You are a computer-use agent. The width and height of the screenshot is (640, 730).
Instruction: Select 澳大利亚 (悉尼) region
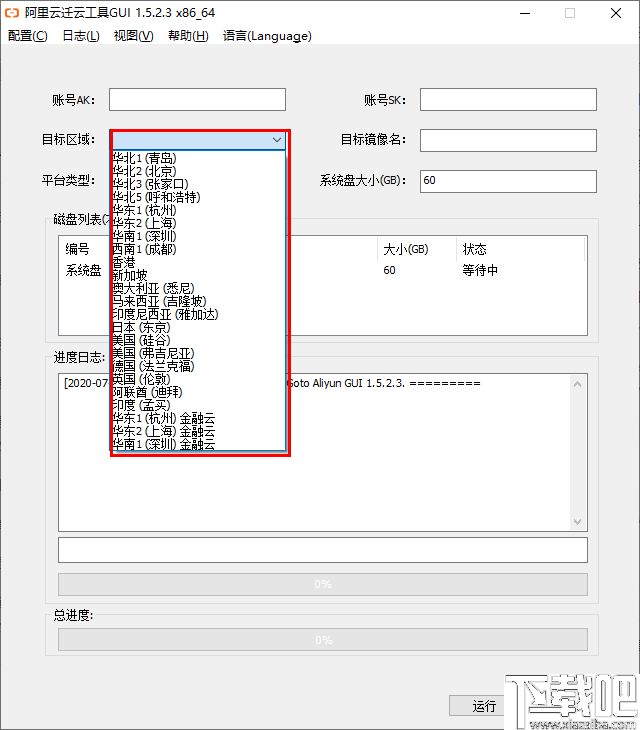click(198, 289)
